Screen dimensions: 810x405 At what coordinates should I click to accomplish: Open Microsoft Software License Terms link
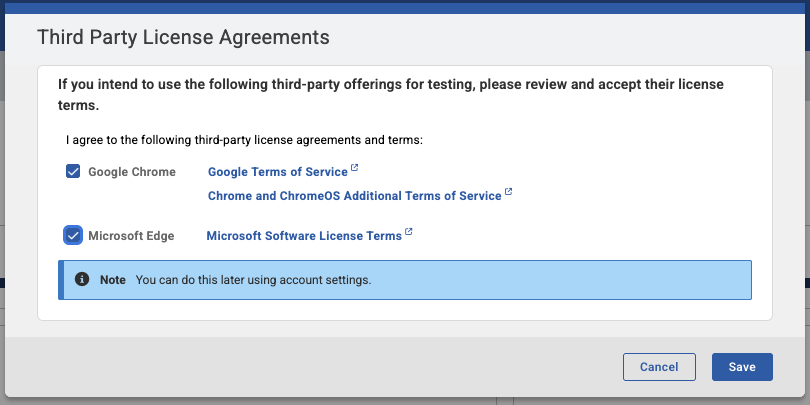[304, 236]
